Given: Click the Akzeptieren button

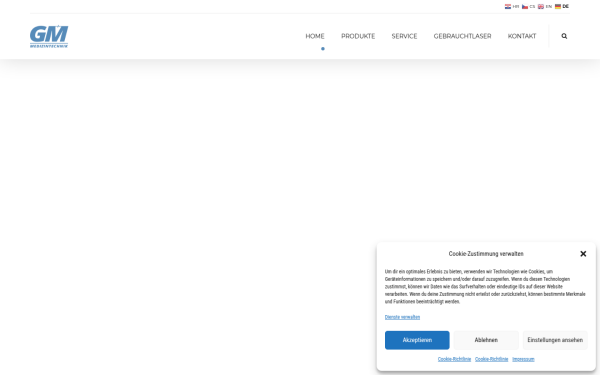Looking at the screenshot, I should point(417,340).
